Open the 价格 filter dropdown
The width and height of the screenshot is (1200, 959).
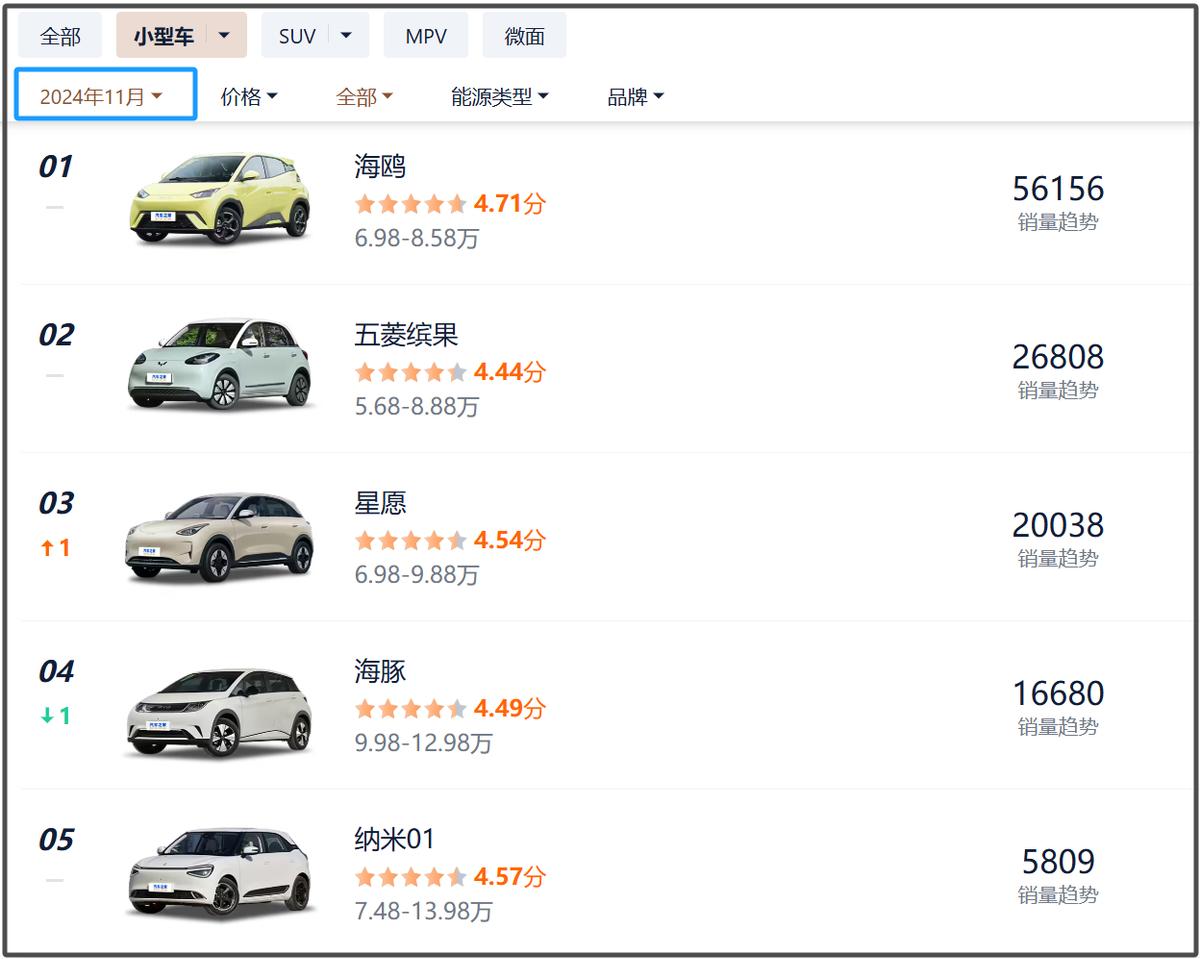(x=249, y=97)
